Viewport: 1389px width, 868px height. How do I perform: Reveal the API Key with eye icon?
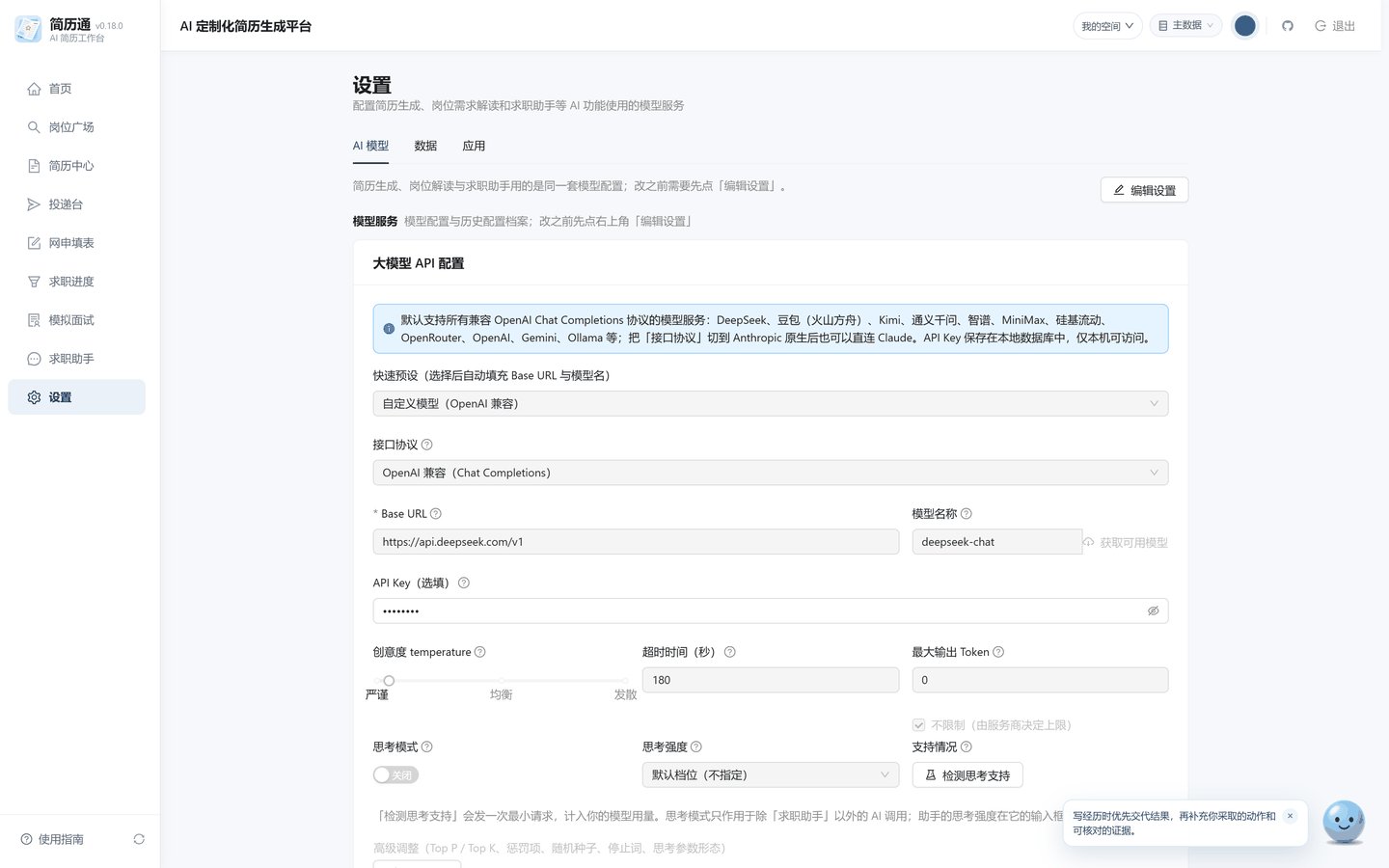(1153, 610)
